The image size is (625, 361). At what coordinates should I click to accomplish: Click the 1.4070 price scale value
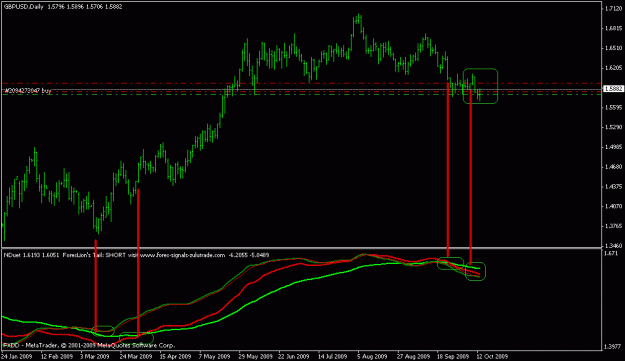click(x=613, y=206)
